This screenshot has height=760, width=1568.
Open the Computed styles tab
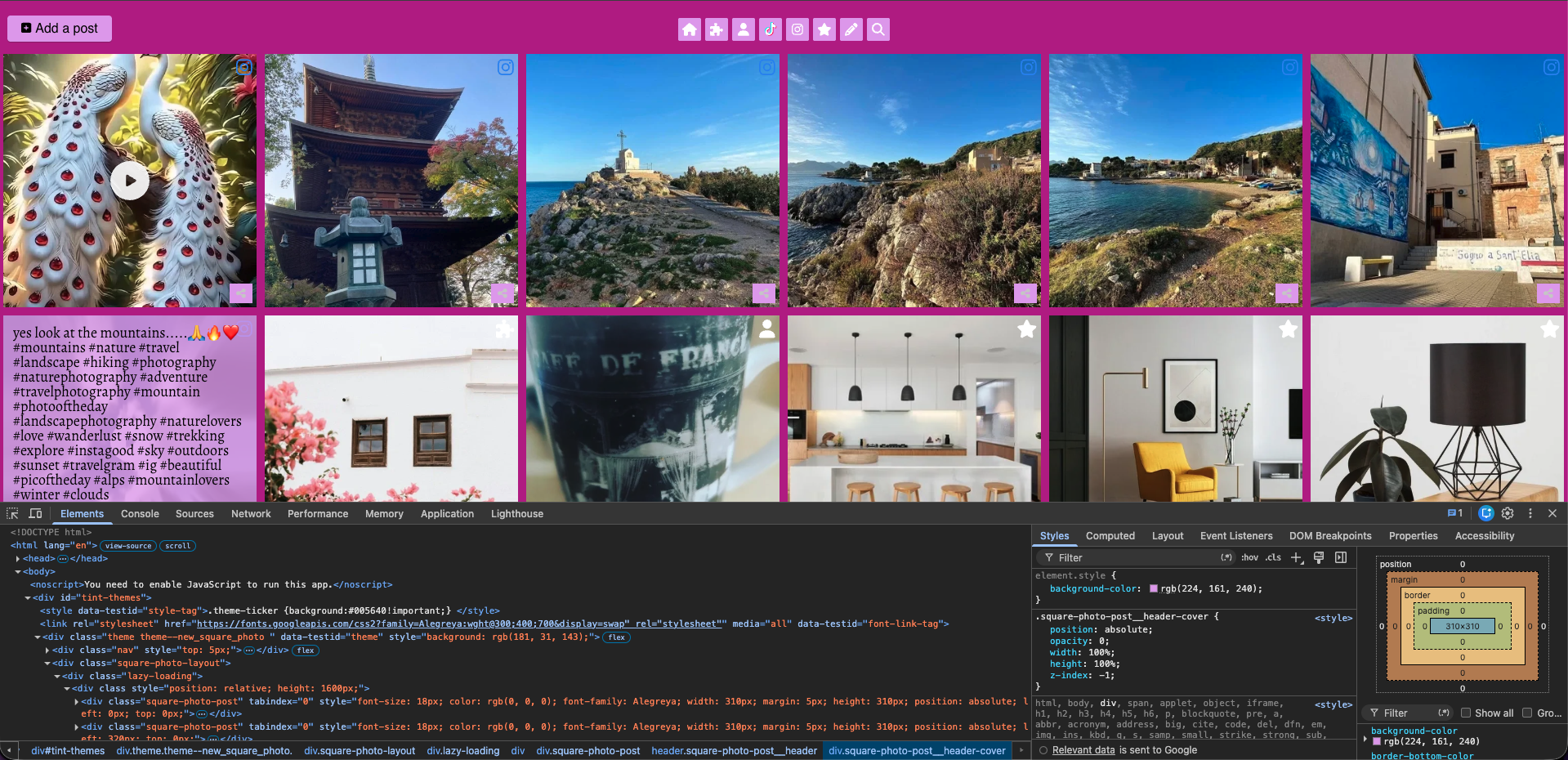point(1110,536)
